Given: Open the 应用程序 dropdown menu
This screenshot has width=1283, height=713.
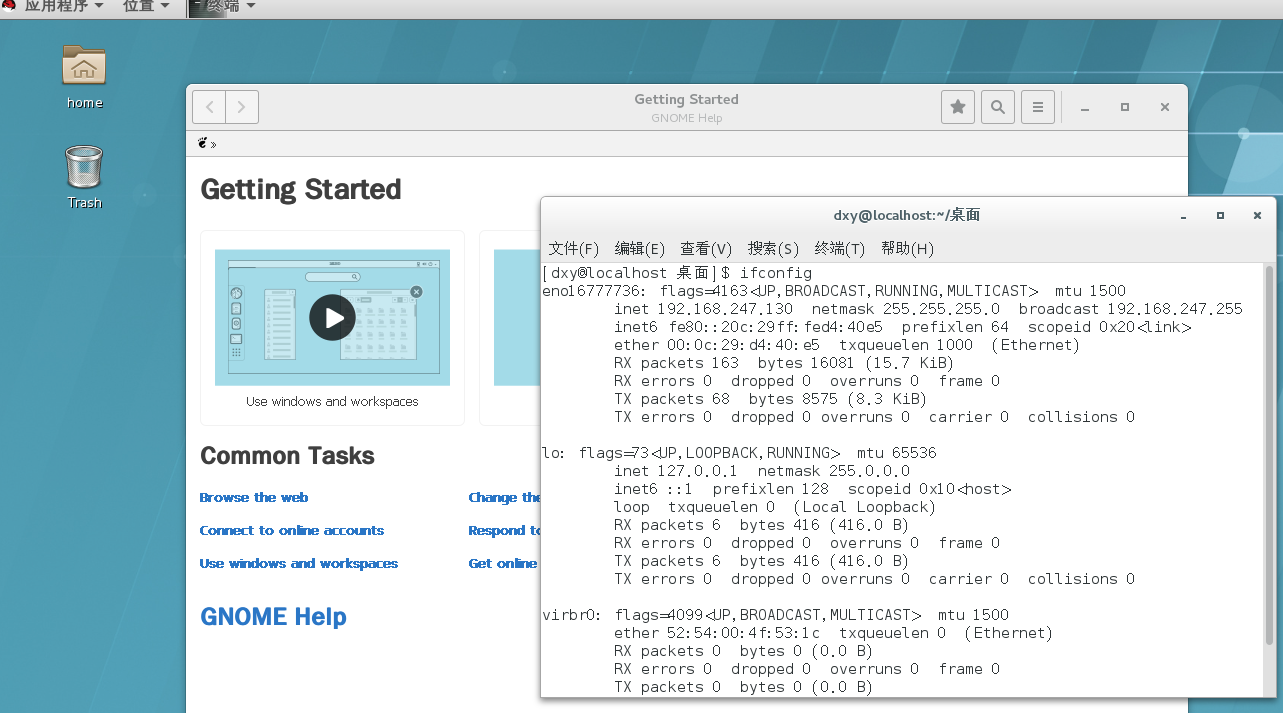Looking at the screenshot, I should click(x=55, y=5).
